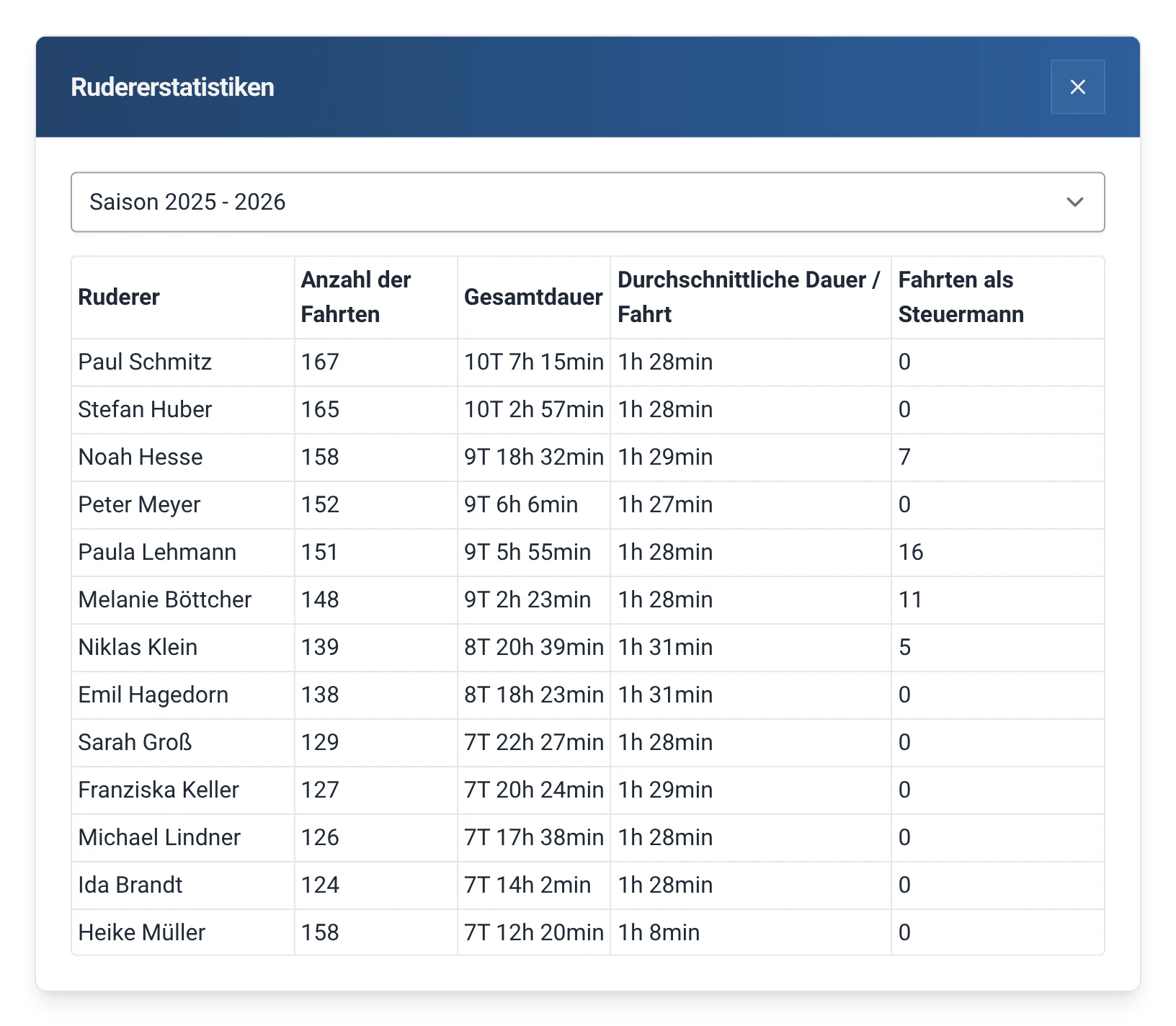Select Heike Müller's trip count 158
The image size is (1176, 1026).
pyautogui.click(x=320, y=932)
